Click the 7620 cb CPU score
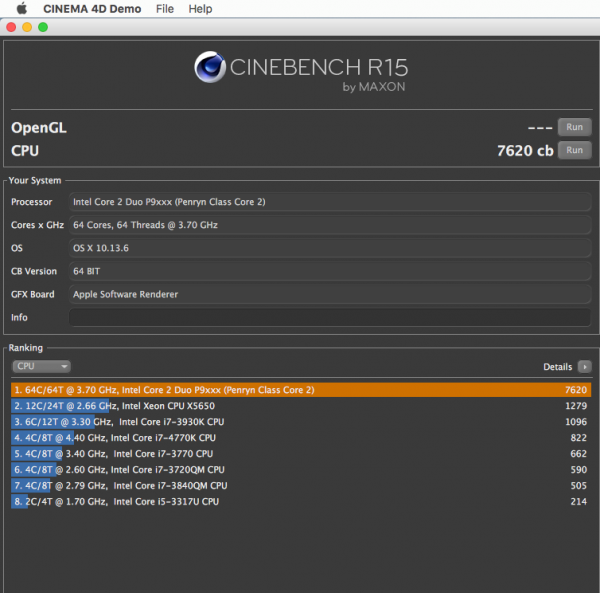Viewport: 600px width, 593px height. click(x=525, y=151)
